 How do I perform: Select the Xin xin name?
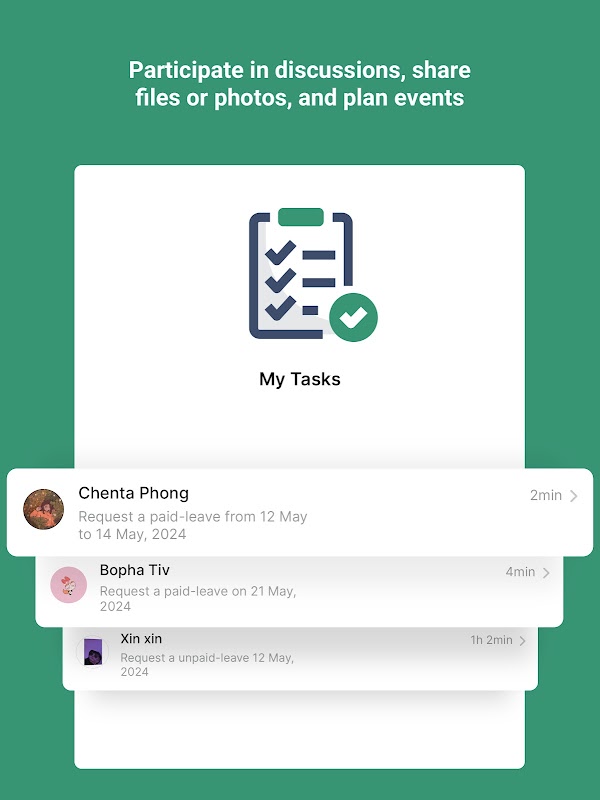[x=141, y=639]
